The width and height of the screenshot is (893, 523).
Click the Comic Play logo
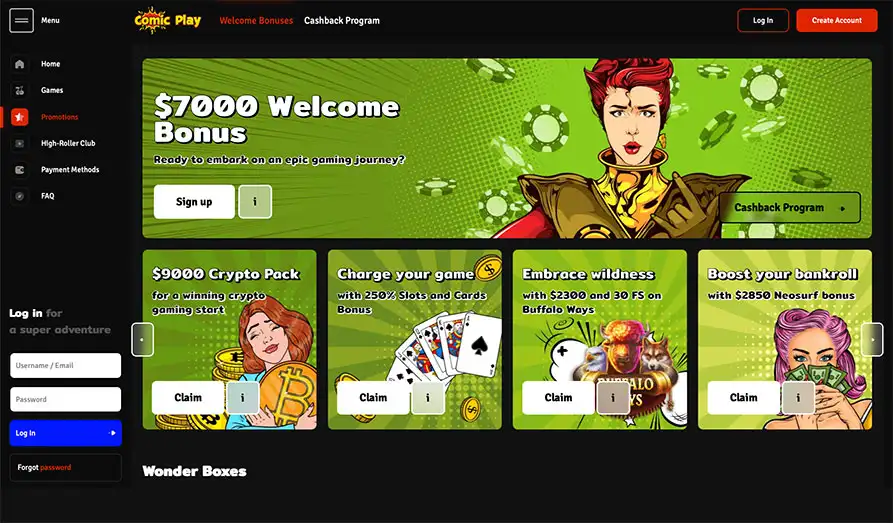[x=167, y=21]
